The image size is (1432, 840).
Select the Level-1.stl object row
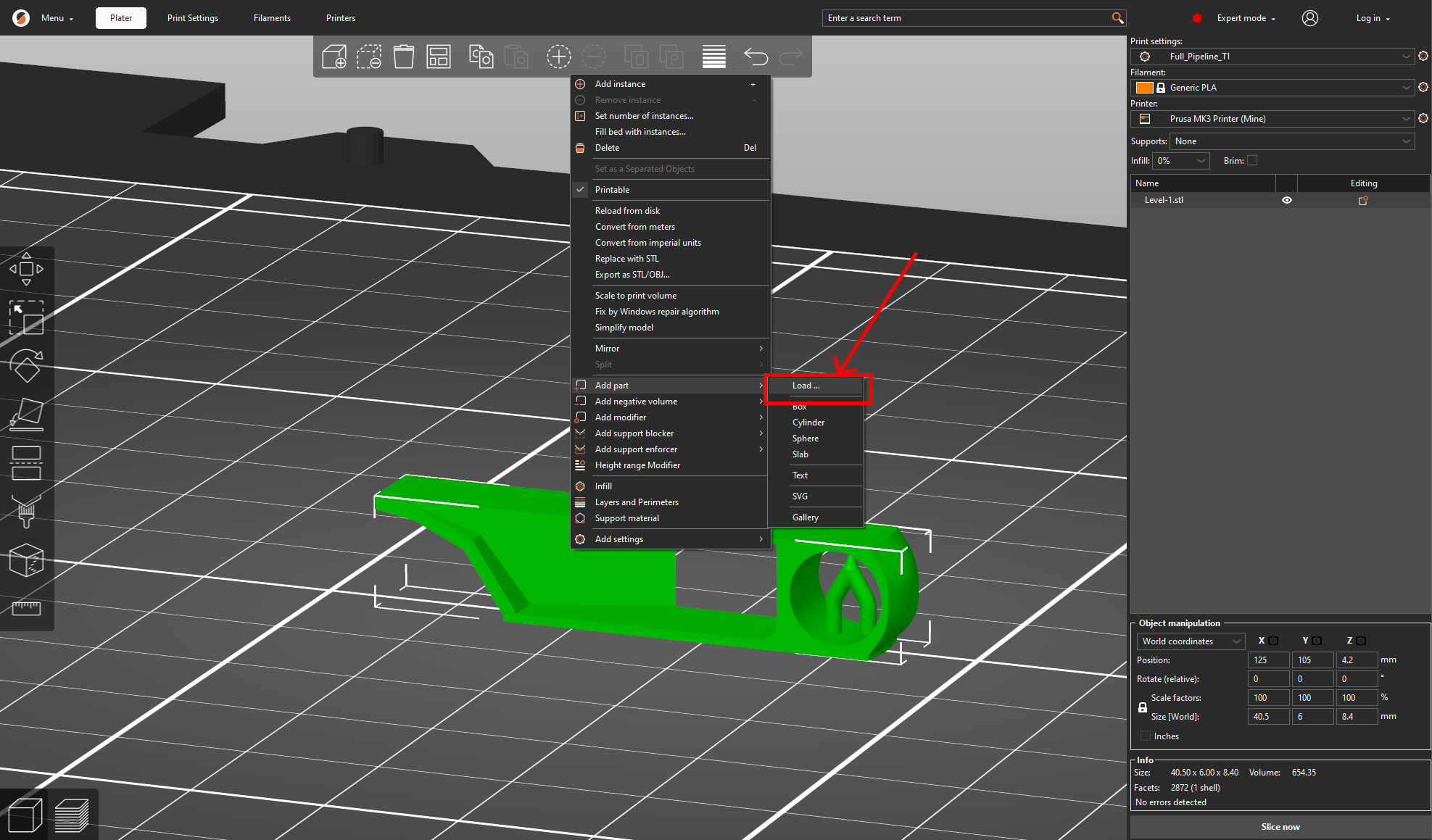click(1280, 200)
